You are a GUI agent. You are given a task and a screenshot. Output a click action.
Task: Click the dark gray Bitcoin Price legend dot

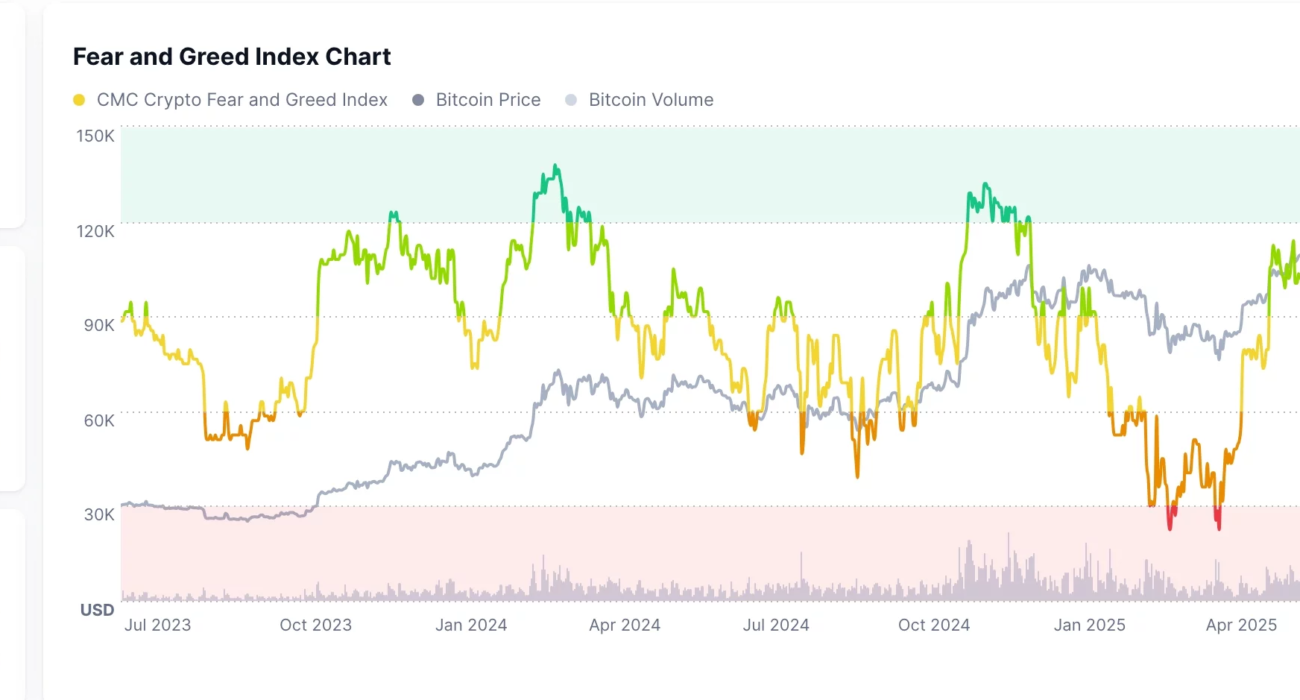pyautogui.click(x=418, y=100)
